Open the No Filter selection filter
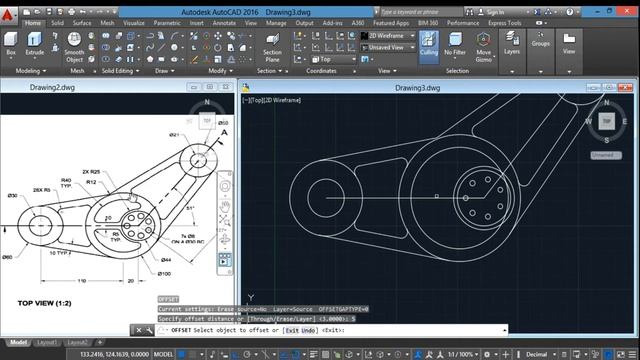The width and height of the screenshot is (640, 360). [455, 44]
